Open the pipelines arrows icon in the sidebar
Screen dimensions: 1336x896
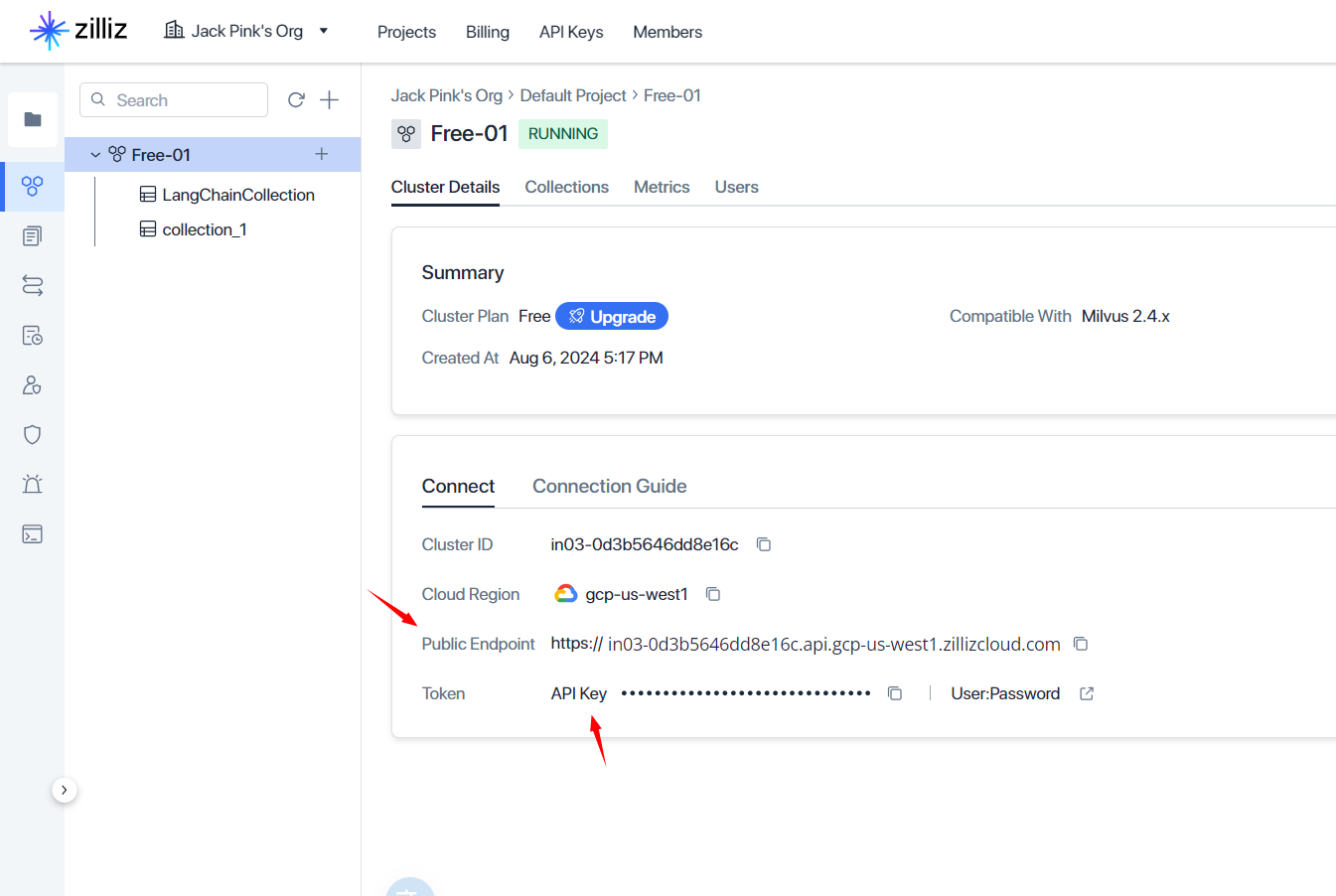[x=33, y=286]
